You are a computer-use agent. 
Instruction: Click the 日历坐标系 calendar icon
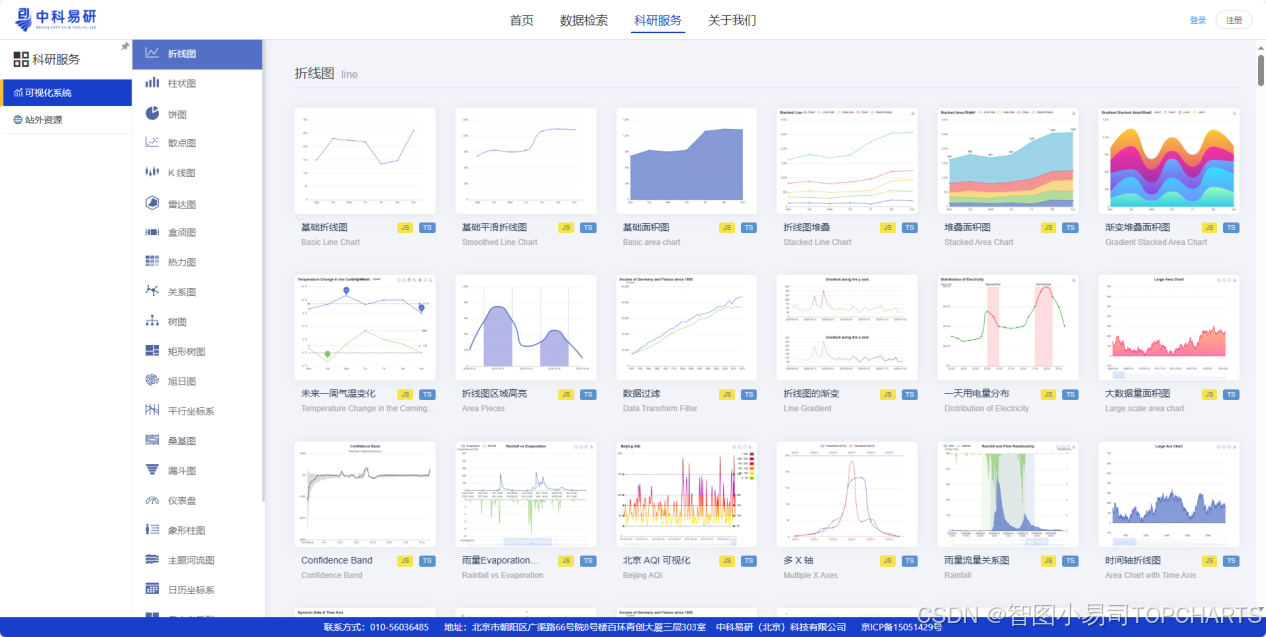point(152,589)
